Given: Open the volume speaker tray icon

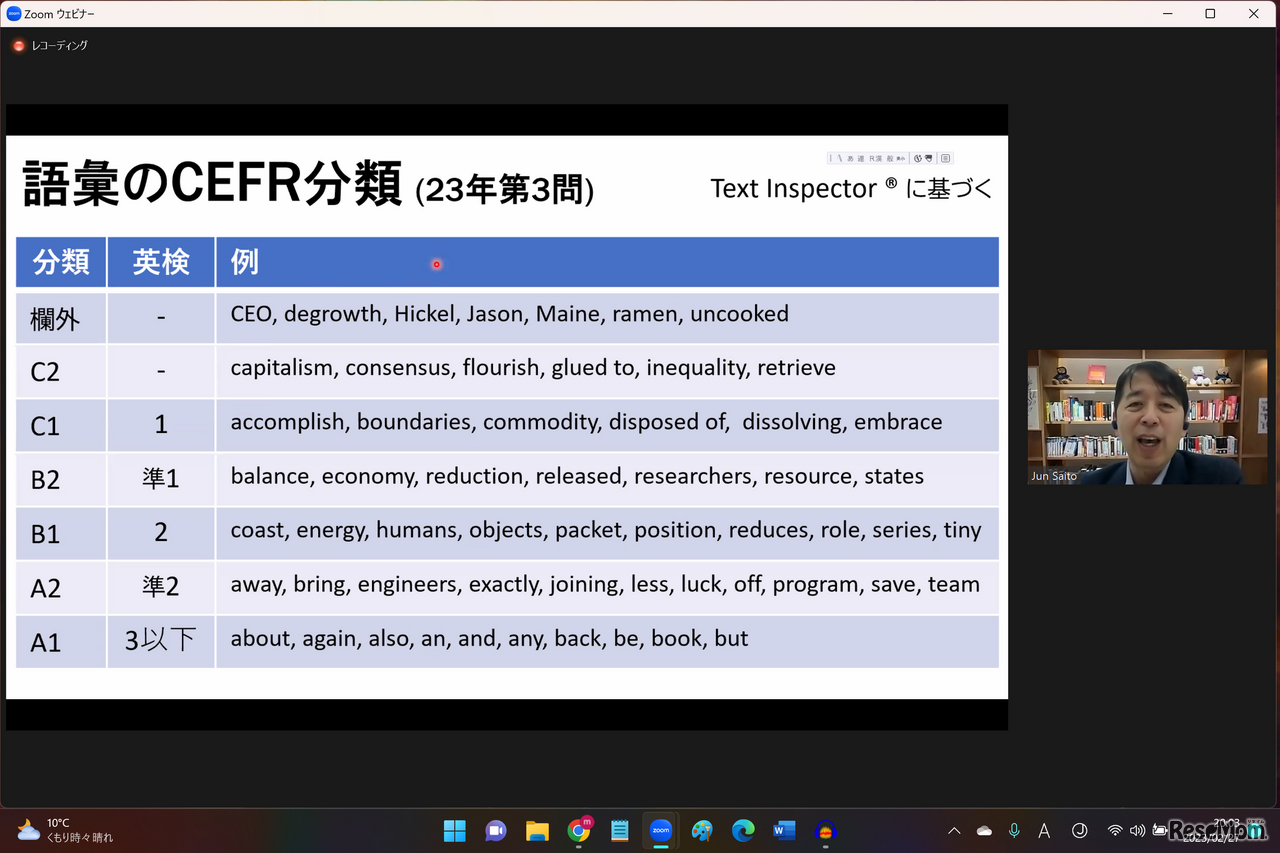Looking at the screenshot, I should pos(1137,831).
